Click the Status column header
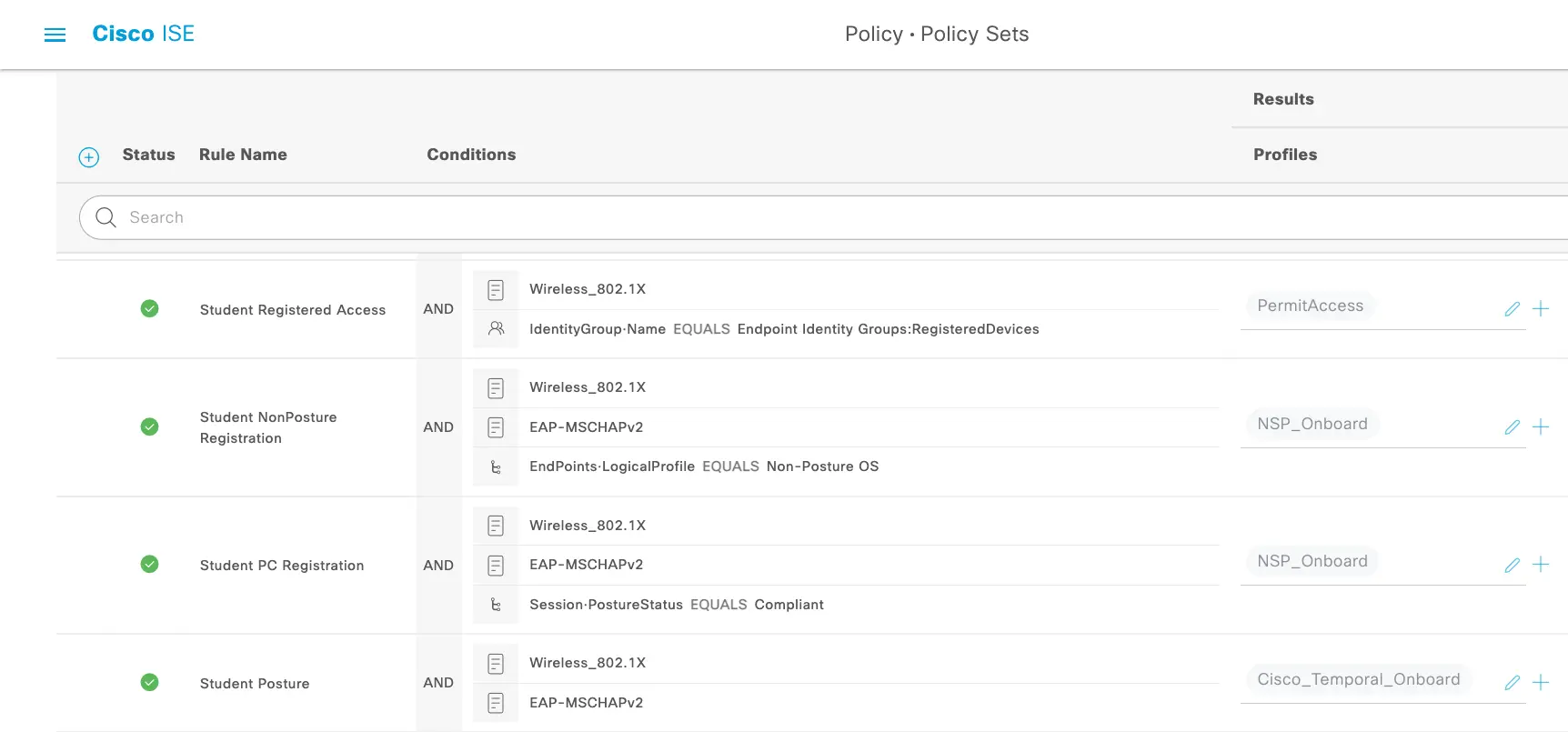 149,155
